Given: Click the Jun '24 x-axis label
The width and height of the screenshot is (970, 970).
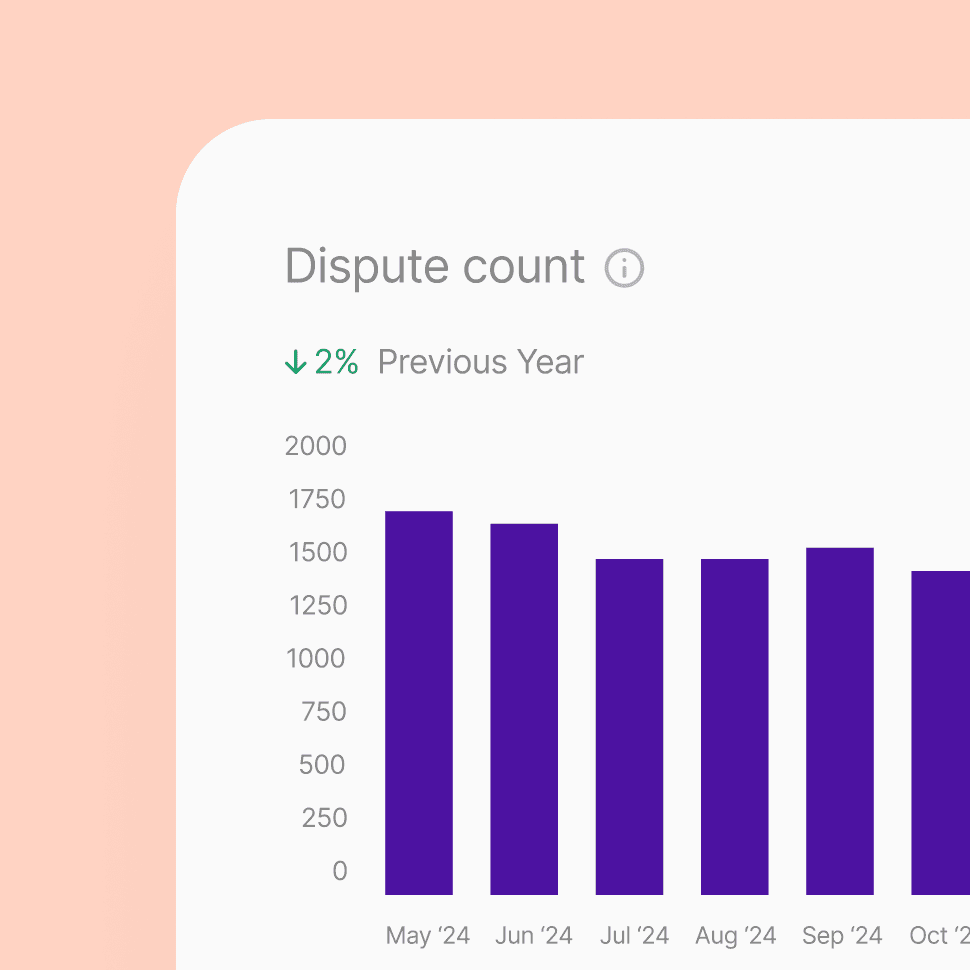Looking at the screenshot, I should click(533, 936).
